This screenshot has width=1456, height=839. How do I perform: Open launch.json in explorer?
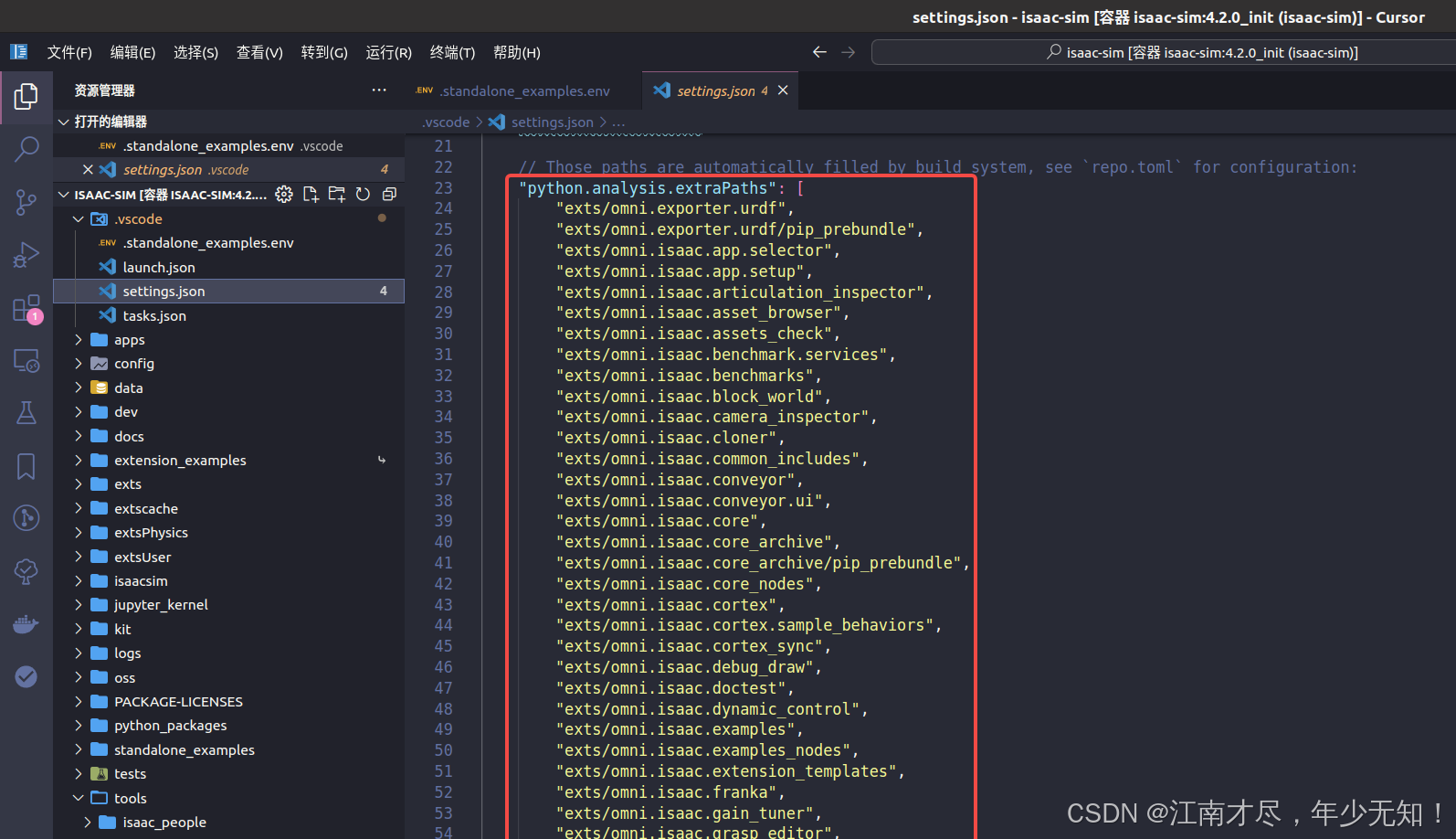click(x=228, y=267)
